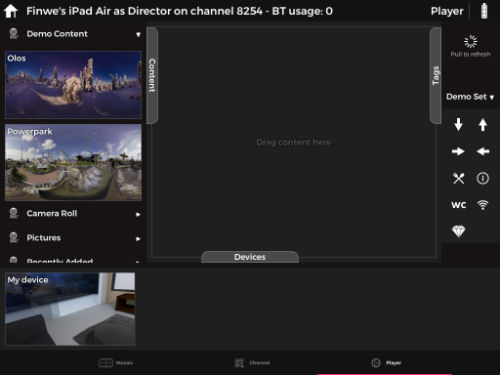Expand the Pictures section

pos(138,239)
